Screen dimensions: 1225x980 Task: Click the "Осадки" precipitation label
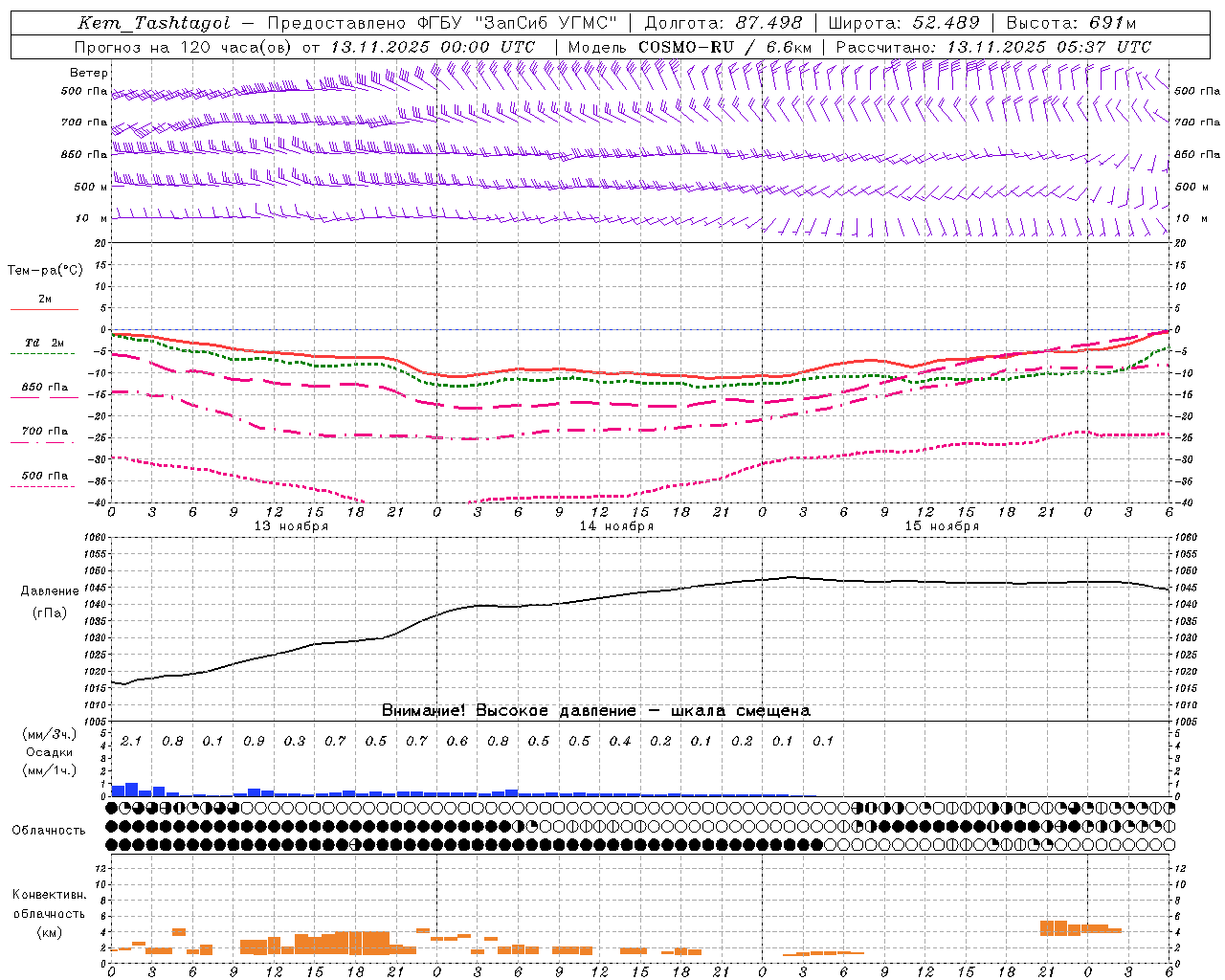tap(49, 752)
